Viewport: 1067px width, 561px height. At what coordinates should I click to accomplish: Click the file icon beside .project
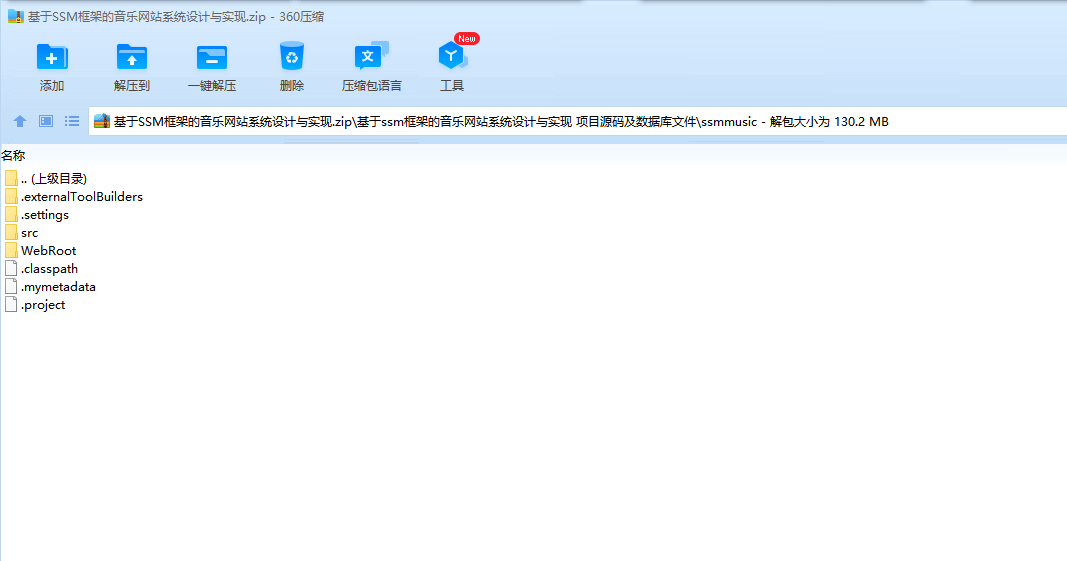[11, 305]
